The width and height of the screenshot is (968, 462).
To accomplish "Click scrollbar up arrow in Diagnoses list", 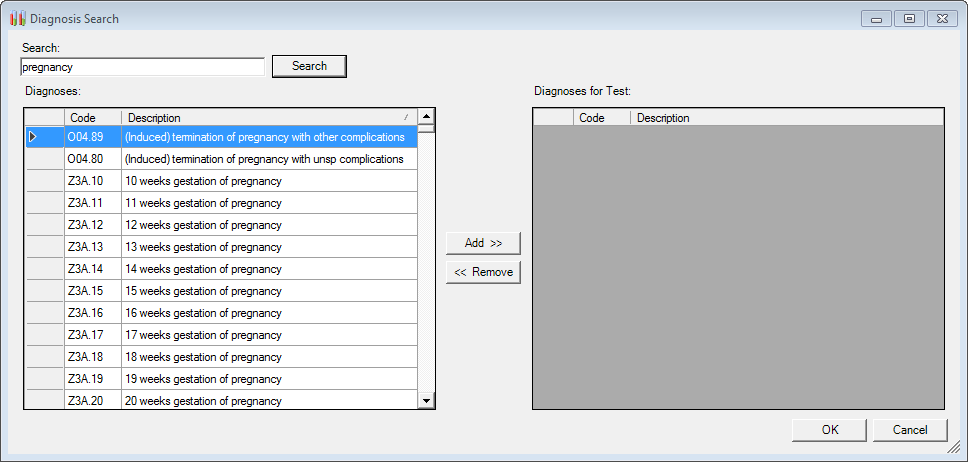I will [x=427, y=117].
